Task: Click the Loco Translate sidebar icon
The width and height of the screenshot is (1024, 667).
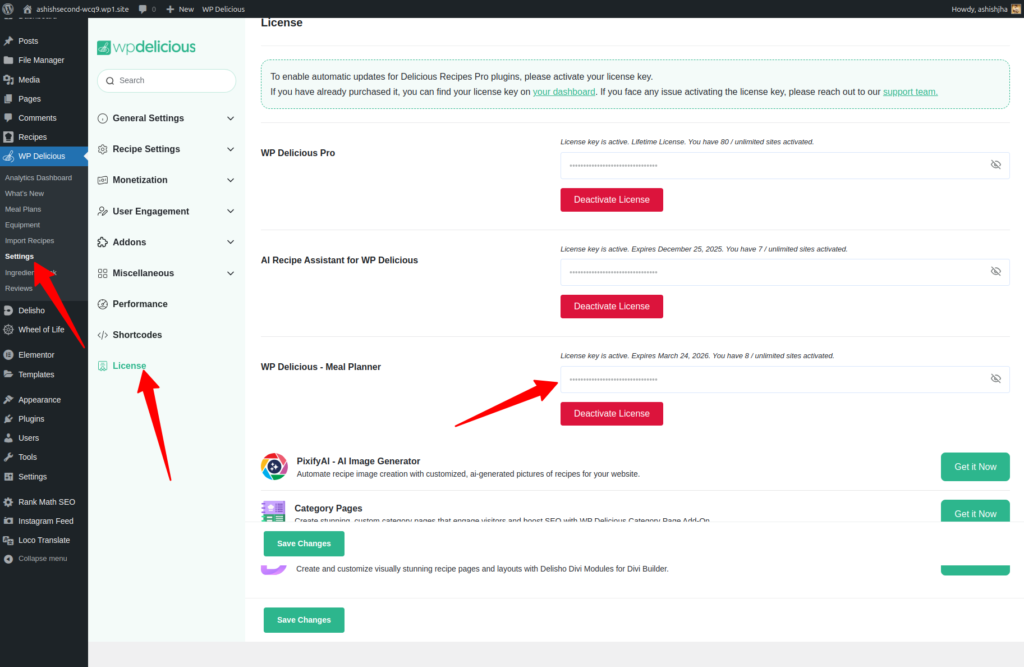Action: [8, 540]
